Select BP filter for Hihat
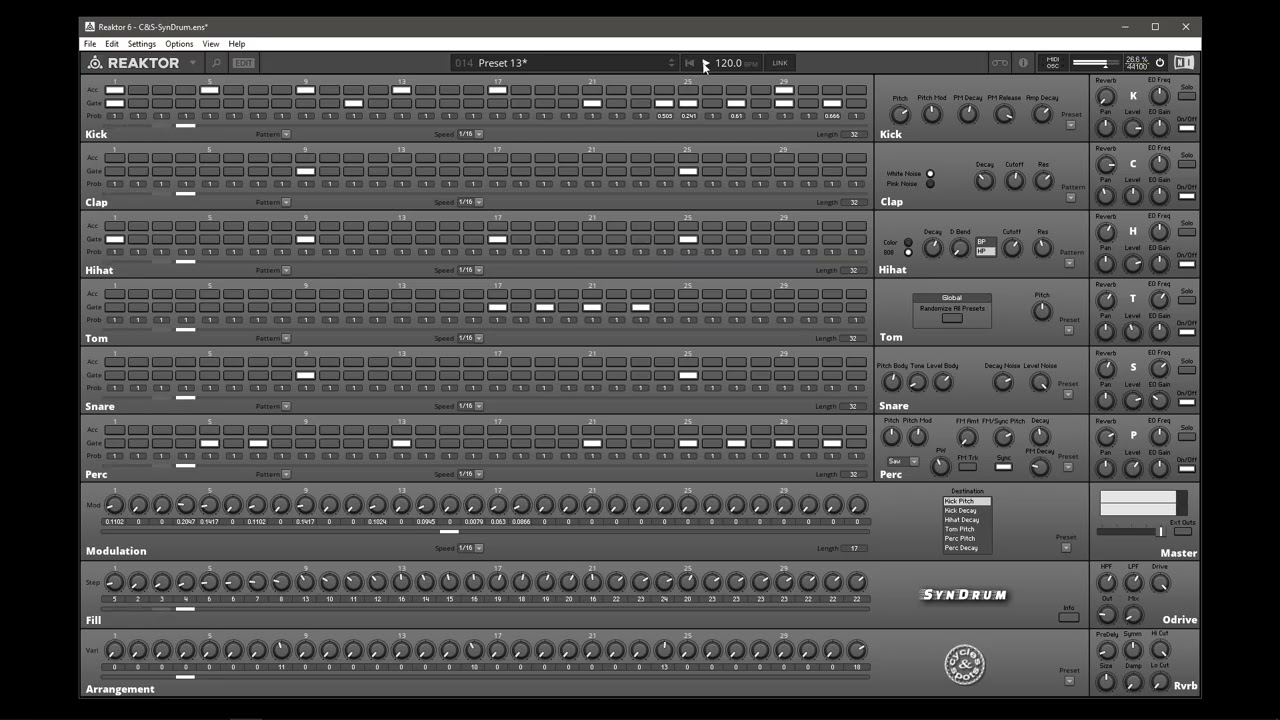This screenshot has height=720, width=1280. [985, 242]
